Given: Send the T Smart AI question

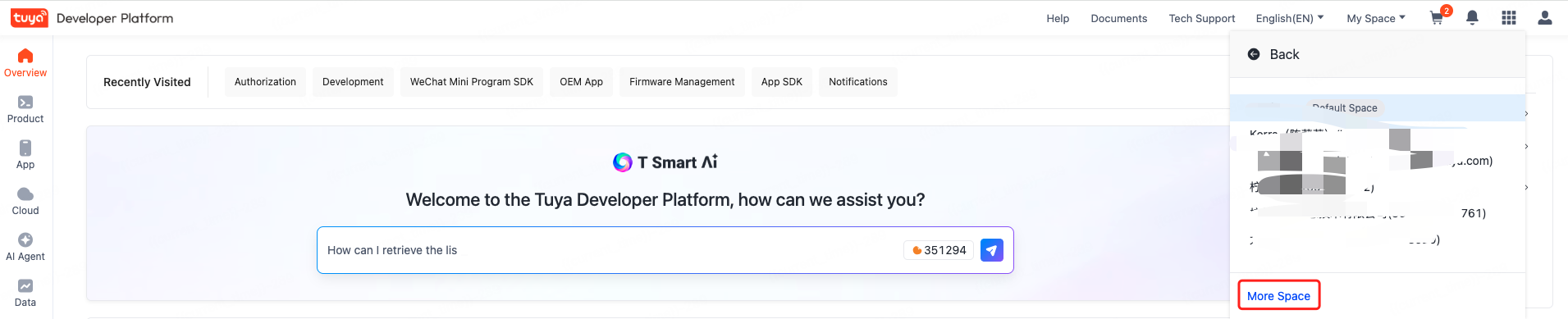Looking at the screenshot, I should (x=992, y=250).
